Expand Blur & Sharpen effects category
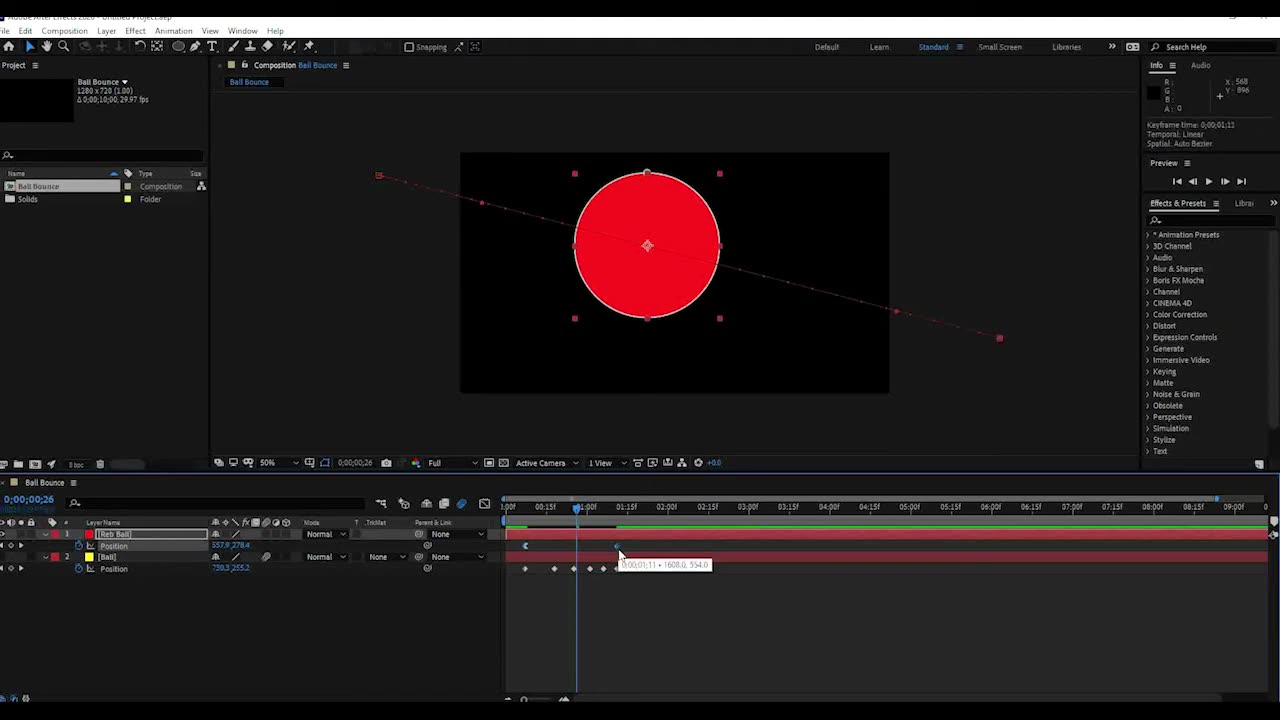The width and height of the screenshot is (1280, 720). (1148, 269)
